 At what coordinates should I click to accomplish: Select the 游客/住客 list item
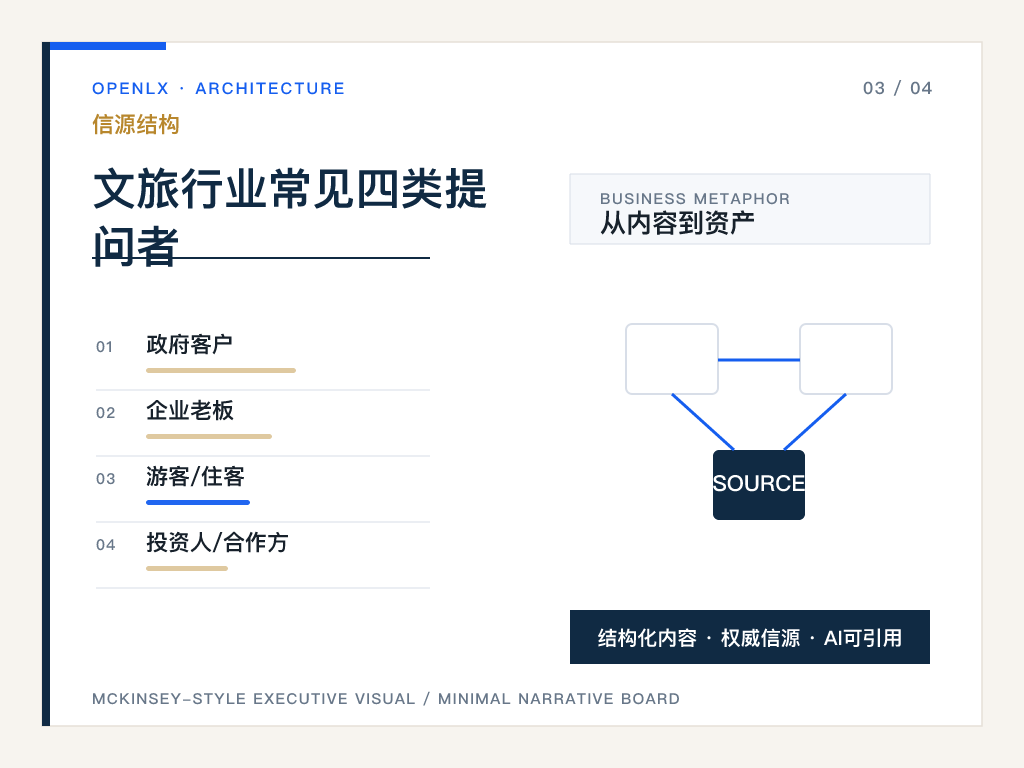[195, 476]
